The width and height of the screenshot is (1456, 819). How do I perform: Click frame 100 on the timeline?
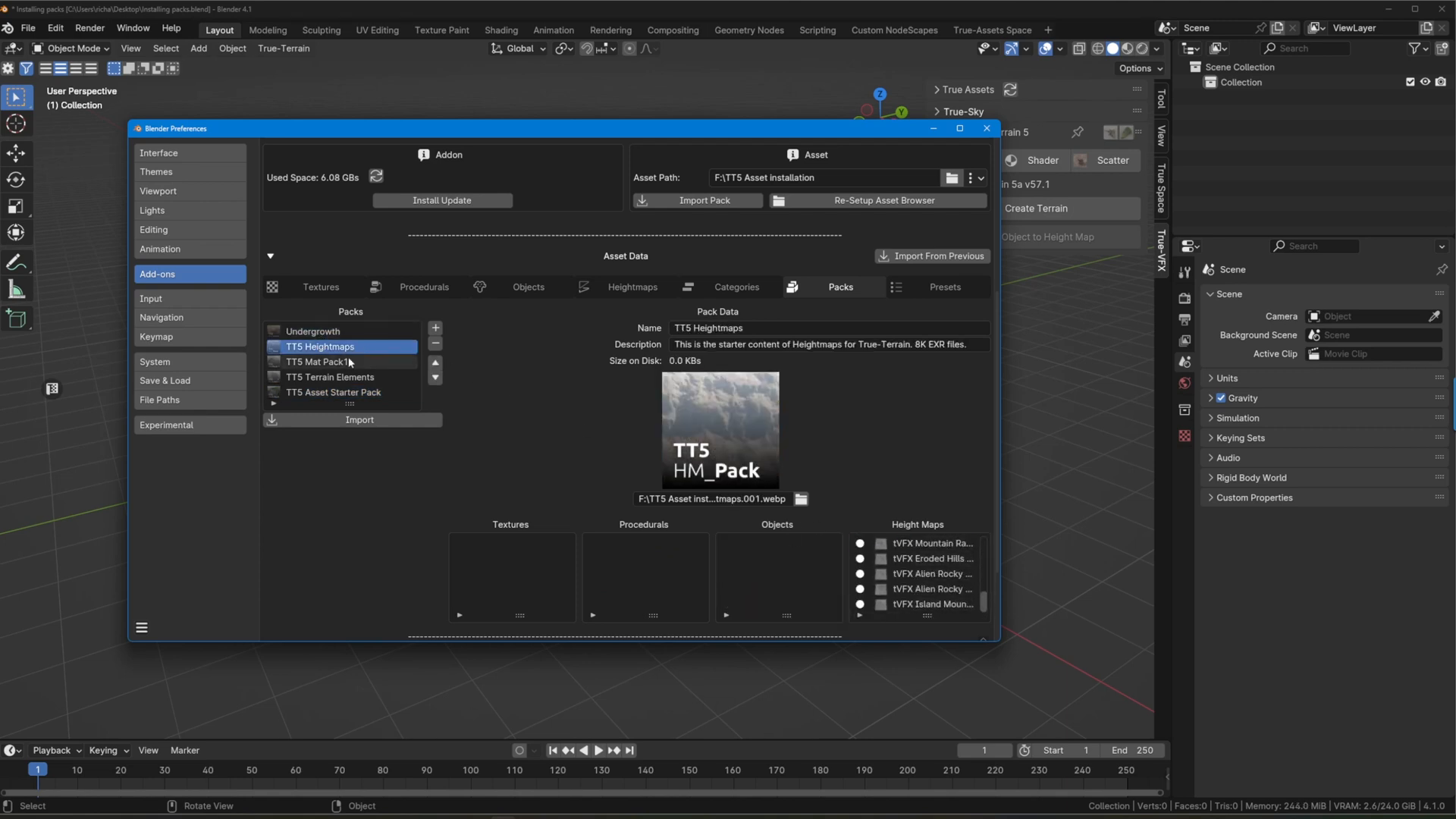point(470,770)
